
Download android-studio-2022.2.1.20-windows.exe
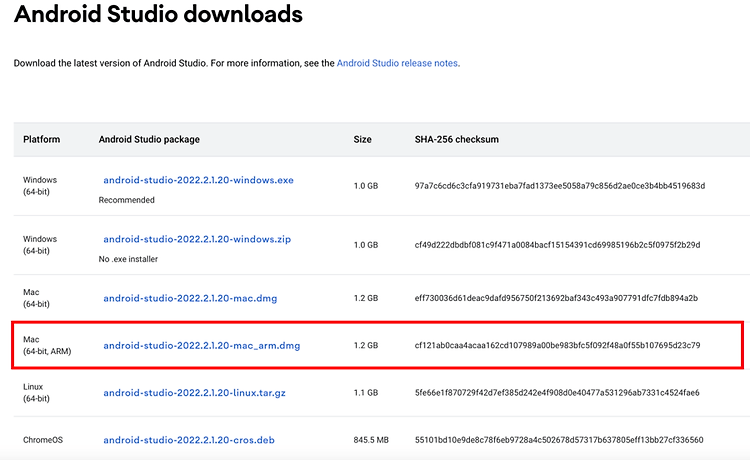[199, 180]
